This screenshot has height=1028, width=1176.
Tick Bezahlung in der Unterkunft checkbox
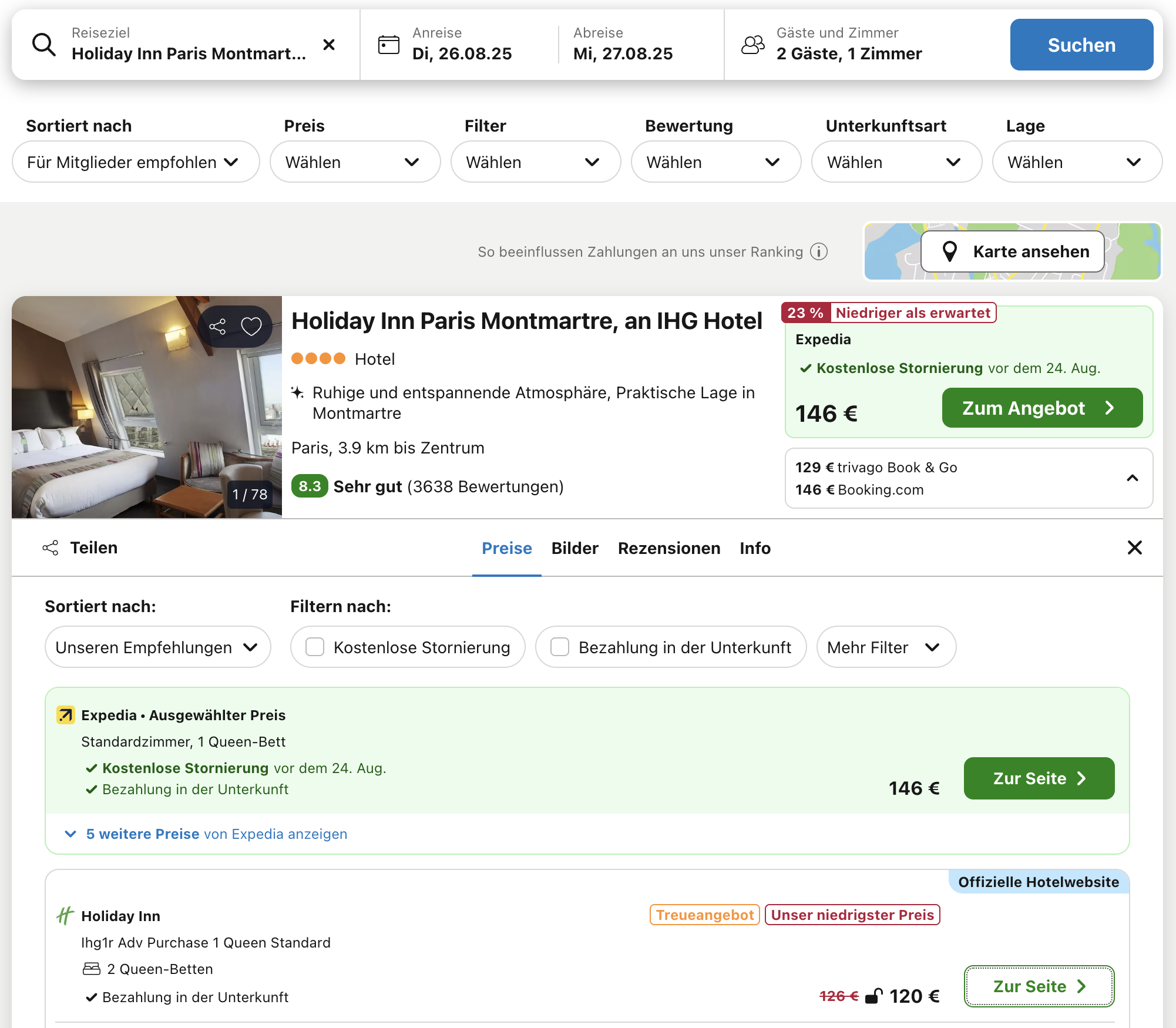(560, 647)
